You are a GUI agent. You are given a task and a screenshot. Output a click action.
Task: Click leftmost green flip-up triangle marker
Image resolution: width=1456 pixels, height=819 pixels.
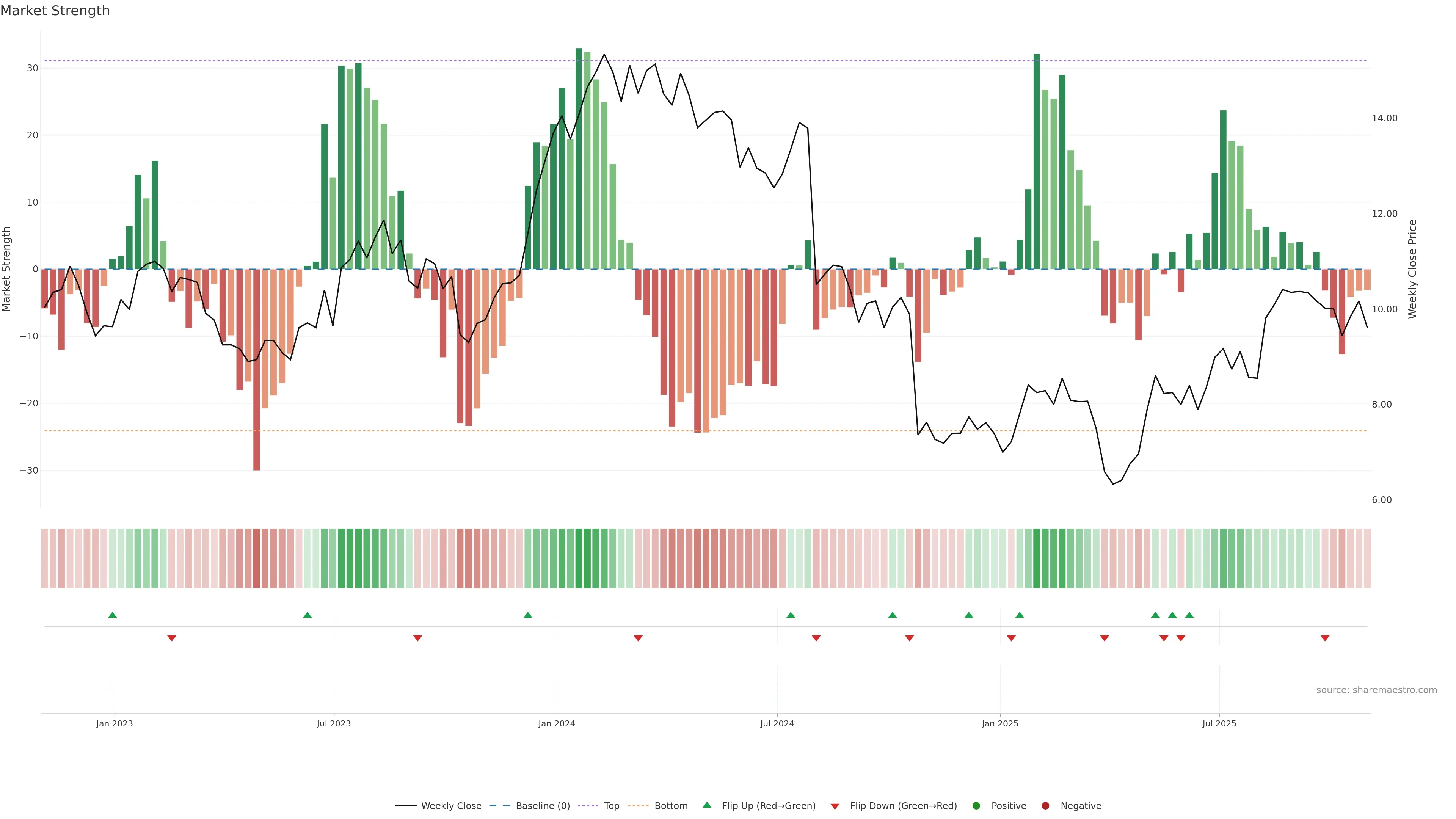(x=113, y=615)
